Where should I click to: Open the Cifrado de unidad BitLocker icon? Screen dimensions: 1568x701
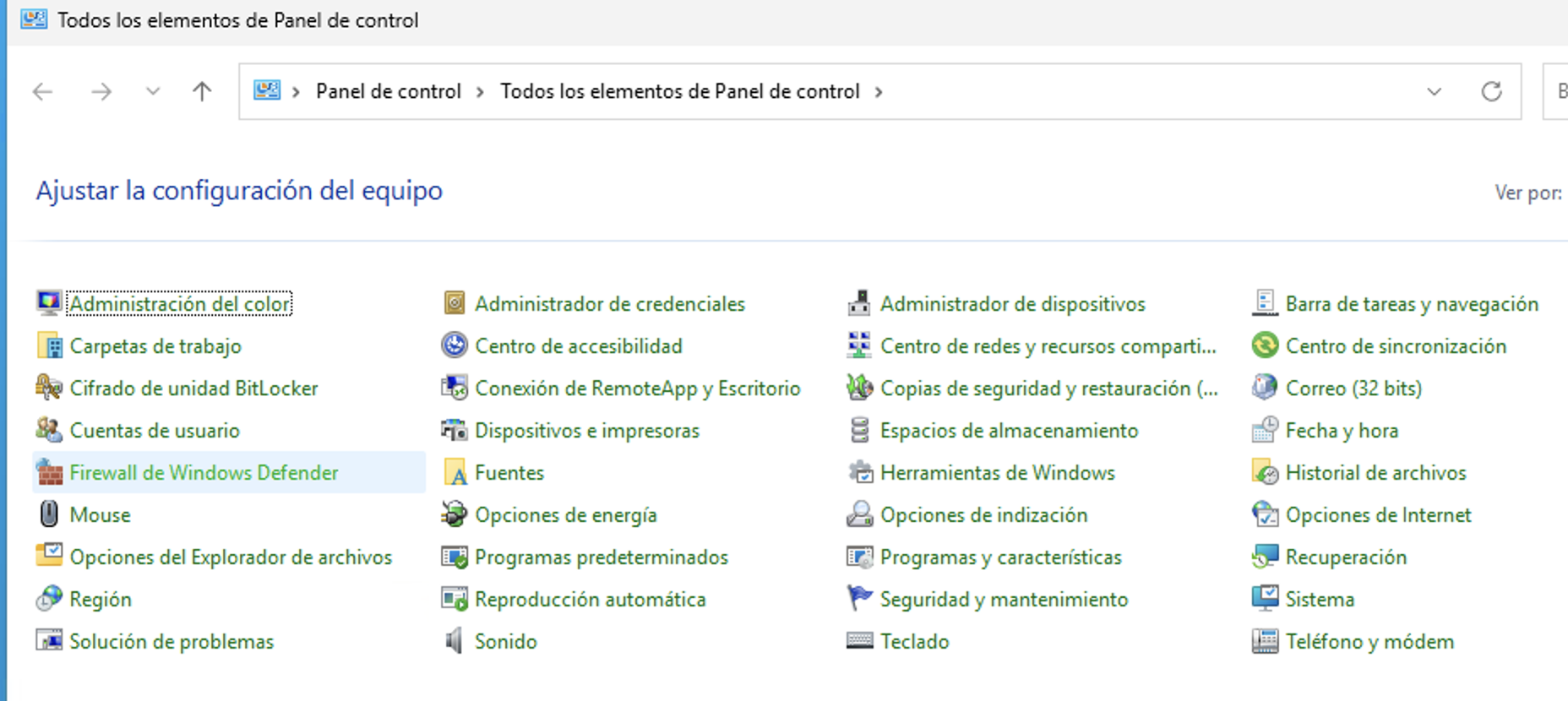click(50, 389)
